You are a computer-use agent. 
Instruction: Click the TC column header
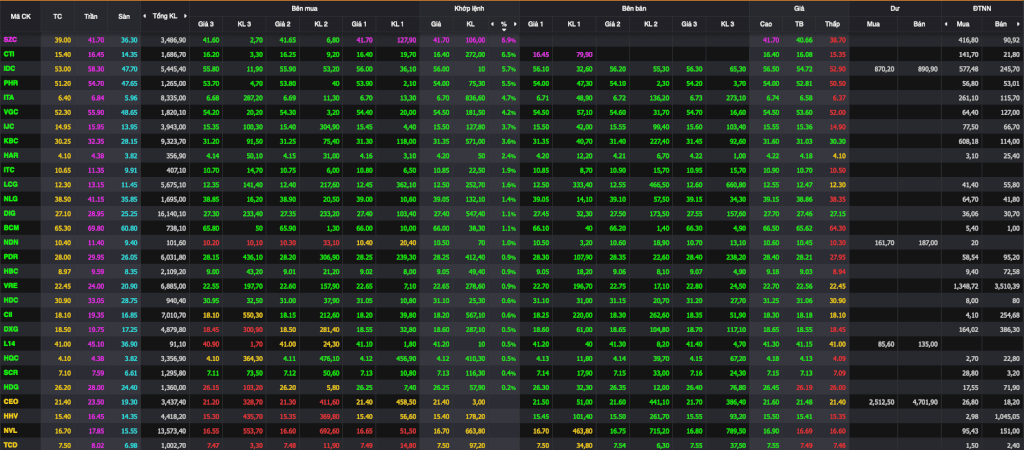(x=57, y=16)
